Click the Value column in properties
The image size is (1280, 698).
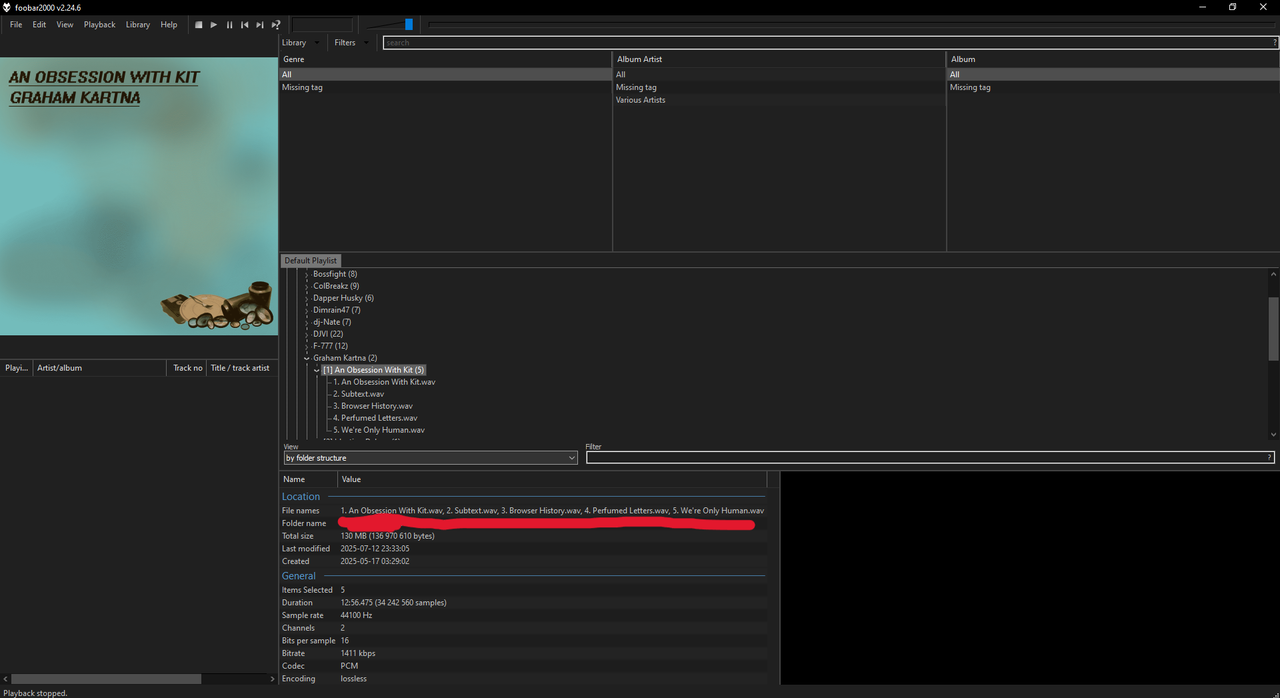552,480
